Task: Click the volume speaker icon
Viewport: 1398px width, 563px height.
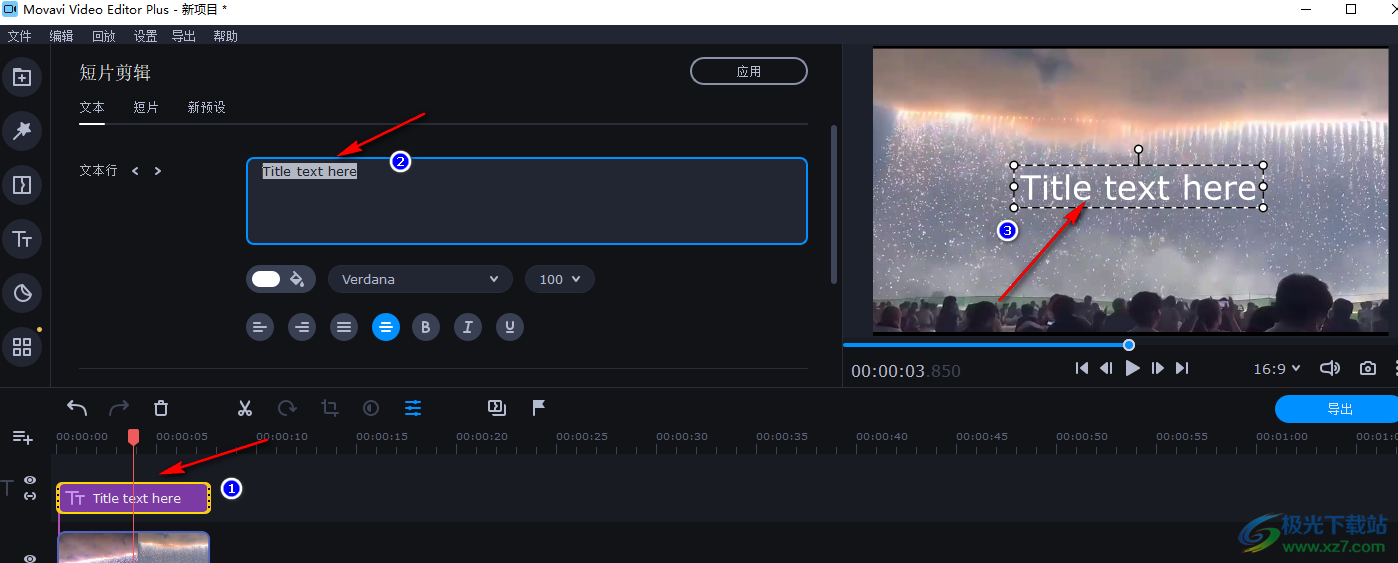Action: pos(1330,368)
